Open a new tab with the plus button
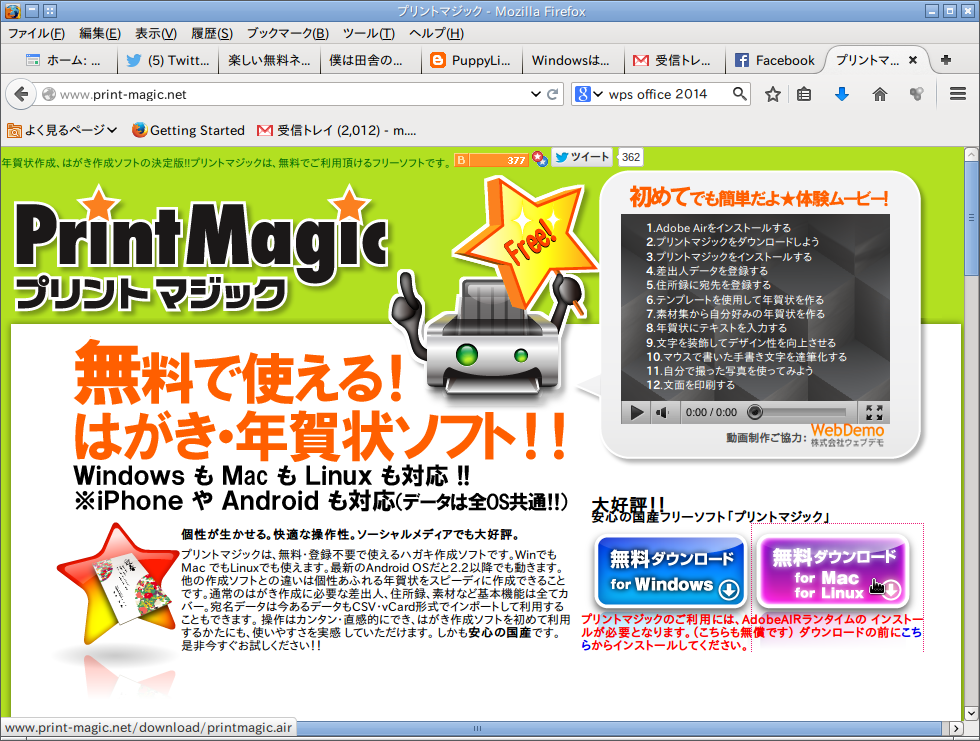The image size is (980, 741). point(946,60)
